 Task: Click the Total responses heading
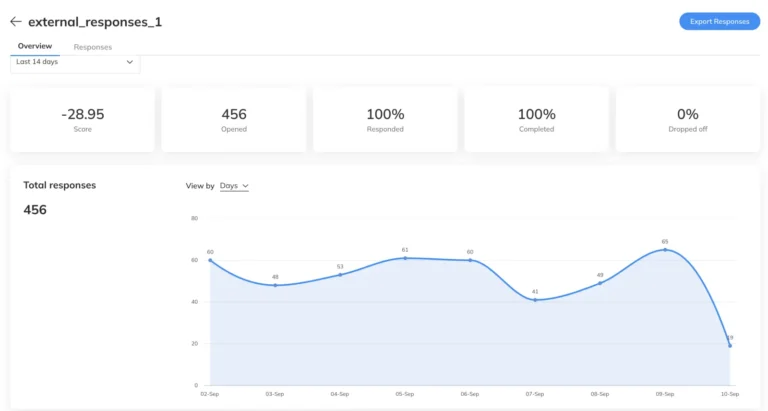click(60, 185)
